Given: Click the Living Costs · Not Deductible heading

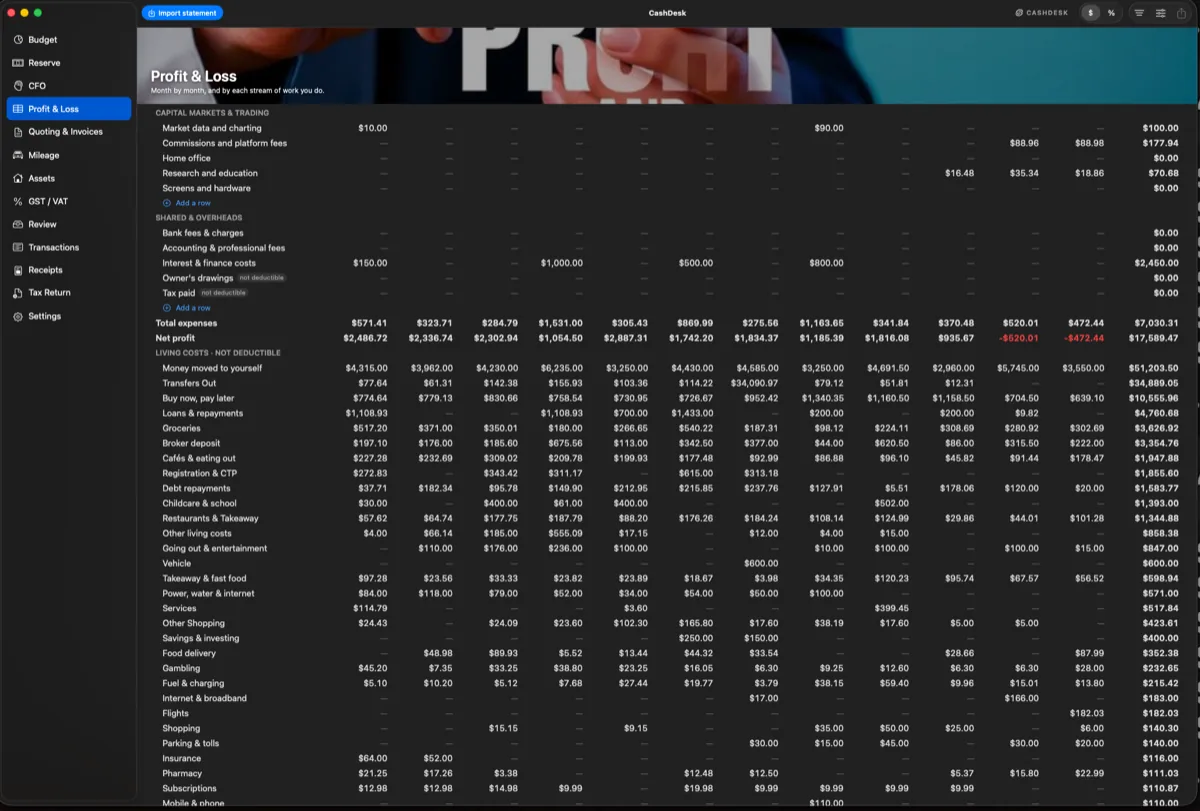Looking at the screenshot, I should click(218, 353).
